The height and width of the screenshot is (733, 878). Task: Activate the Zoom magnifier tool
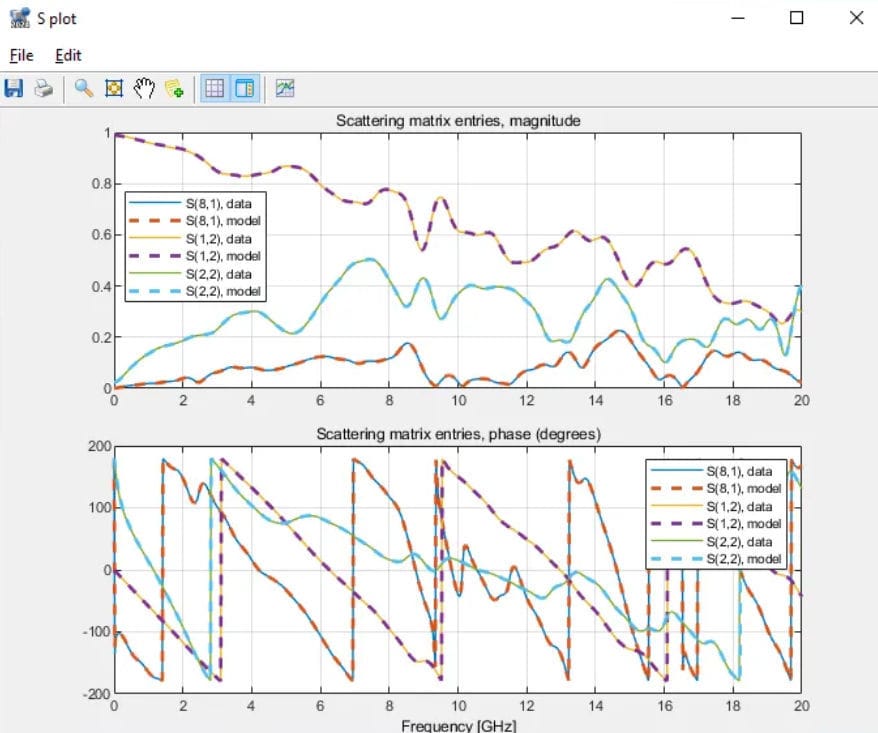[x=81, y=88]
